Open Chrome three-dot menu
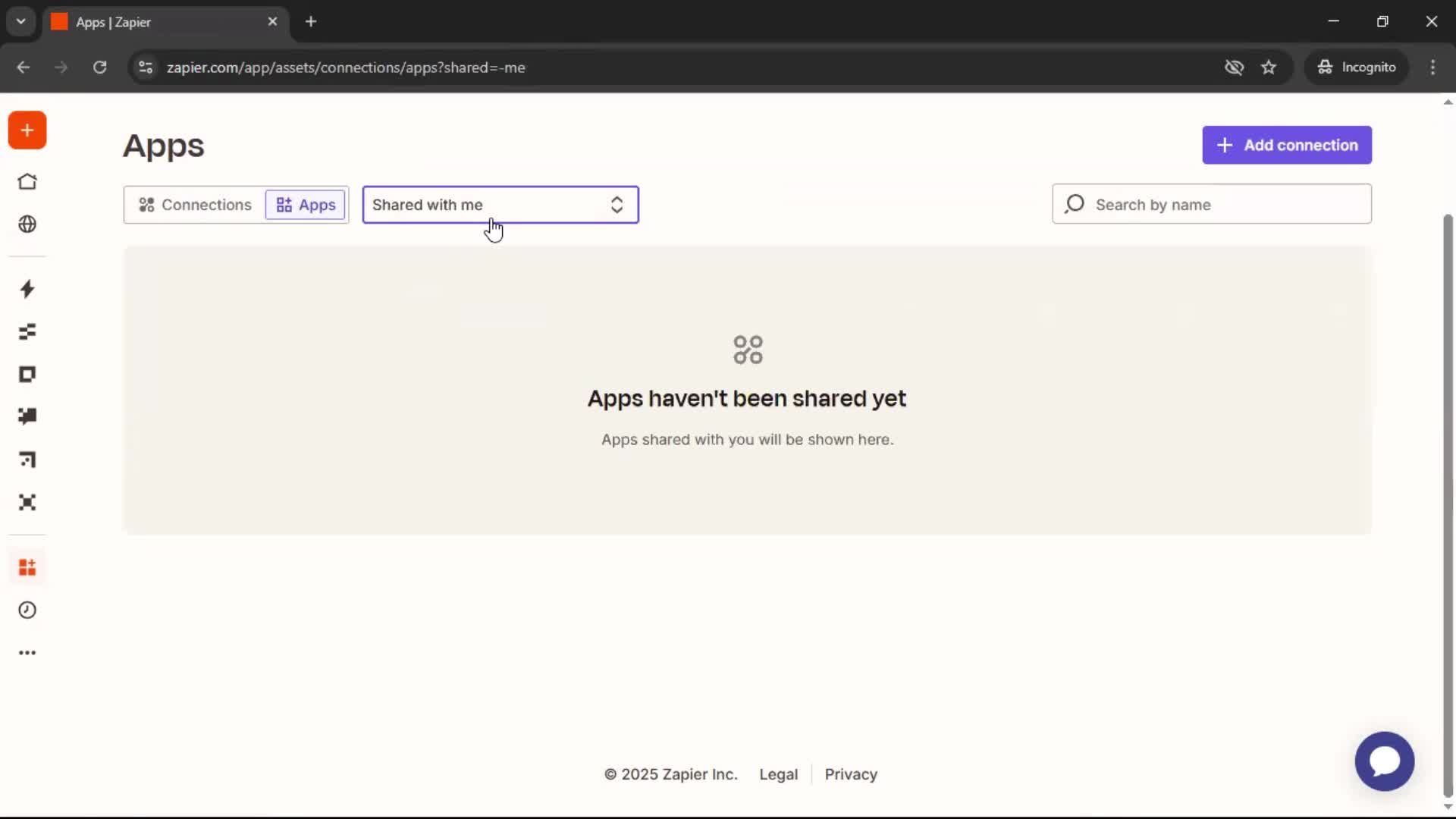Viewport: 1456px width, 819px height. 1432,67
